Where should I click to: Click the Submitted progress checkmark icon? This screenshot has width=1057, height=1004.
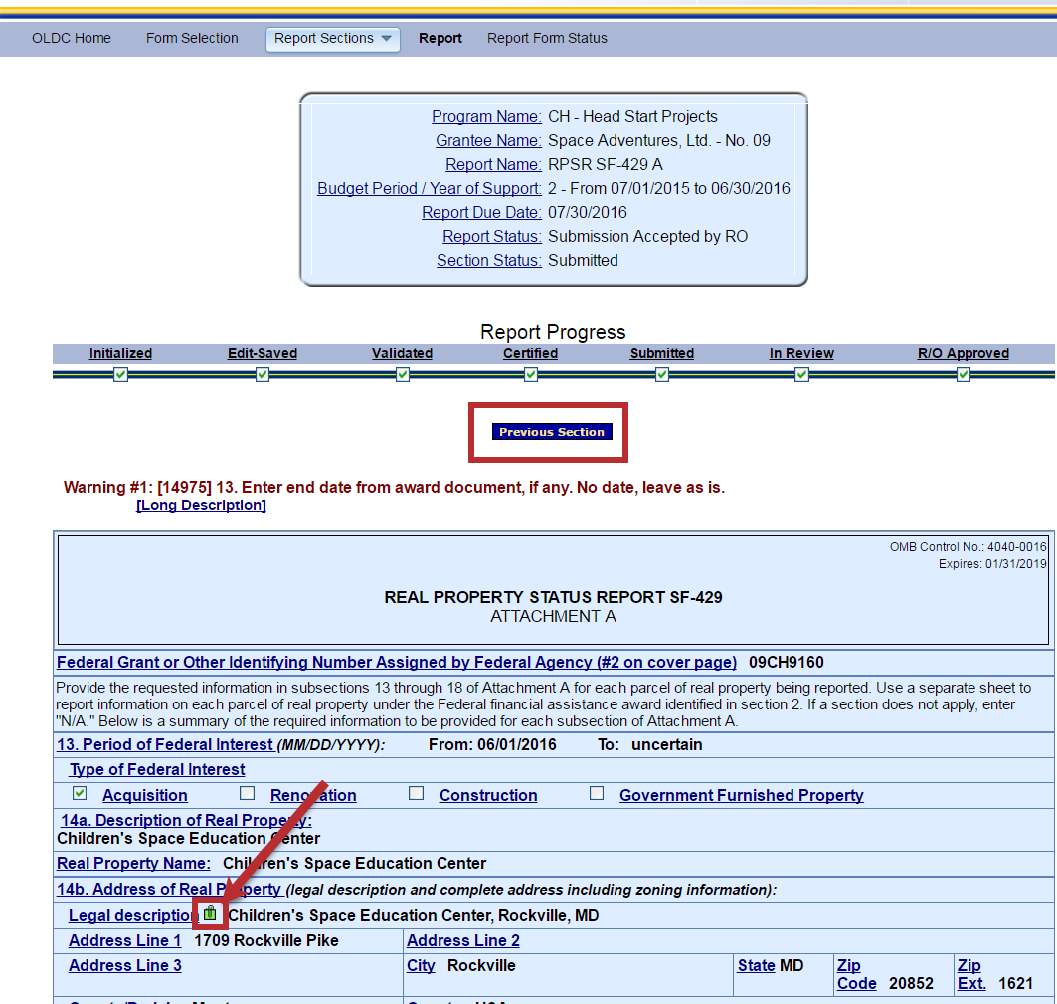point(662,374)
